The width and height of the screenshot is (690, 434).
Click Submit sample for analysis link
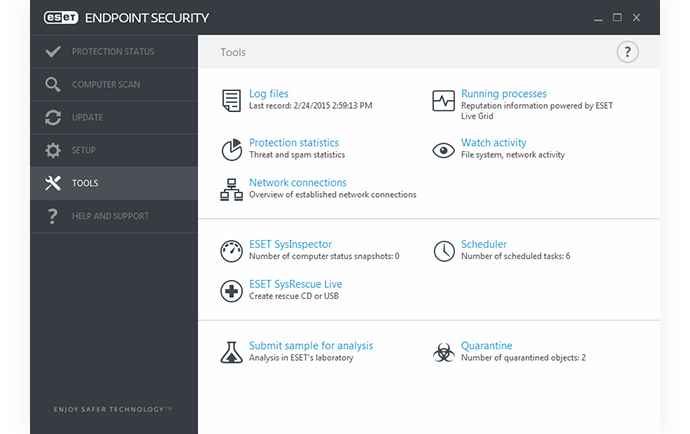click(x=311, y=346)
